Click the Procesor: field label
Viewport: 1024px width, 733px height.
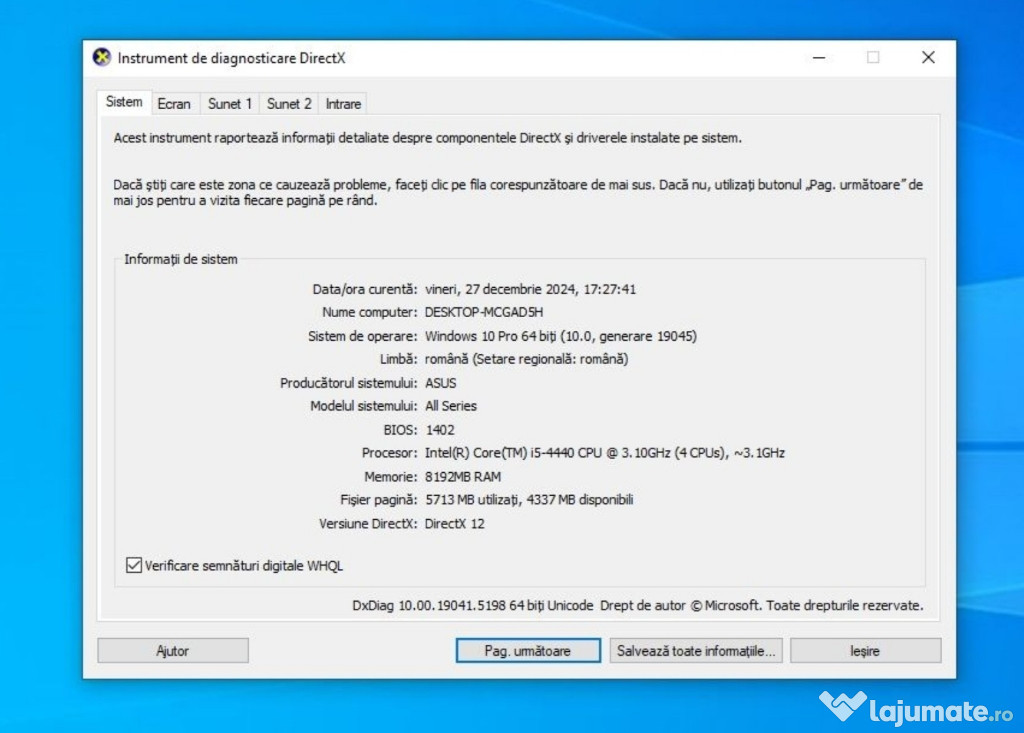pos(389,453)
